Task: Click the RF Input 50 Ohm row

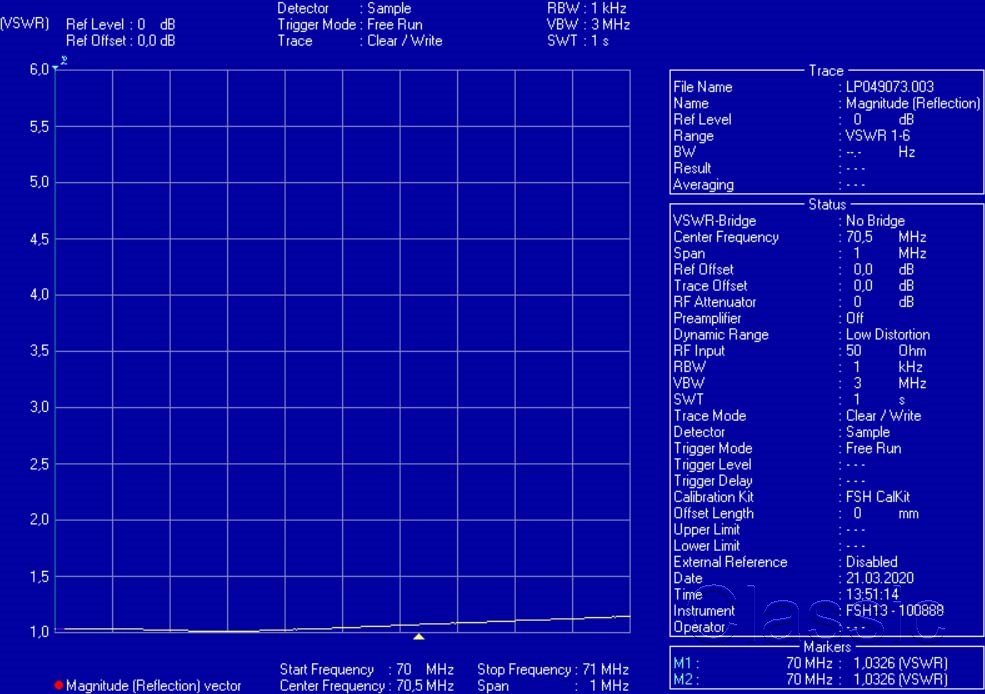Action: point(800,351)
